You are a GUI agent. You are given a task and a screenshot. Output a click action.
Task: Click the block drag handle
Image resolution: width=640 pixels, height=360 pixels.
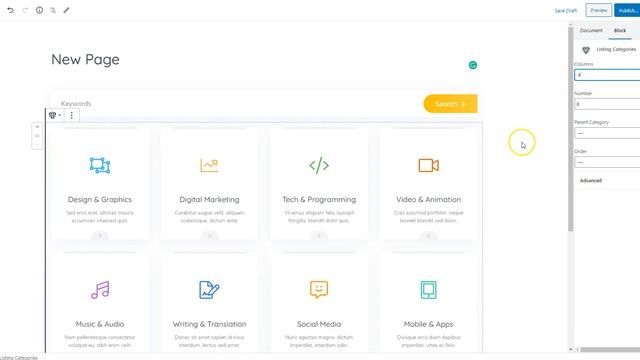(37, 136)
